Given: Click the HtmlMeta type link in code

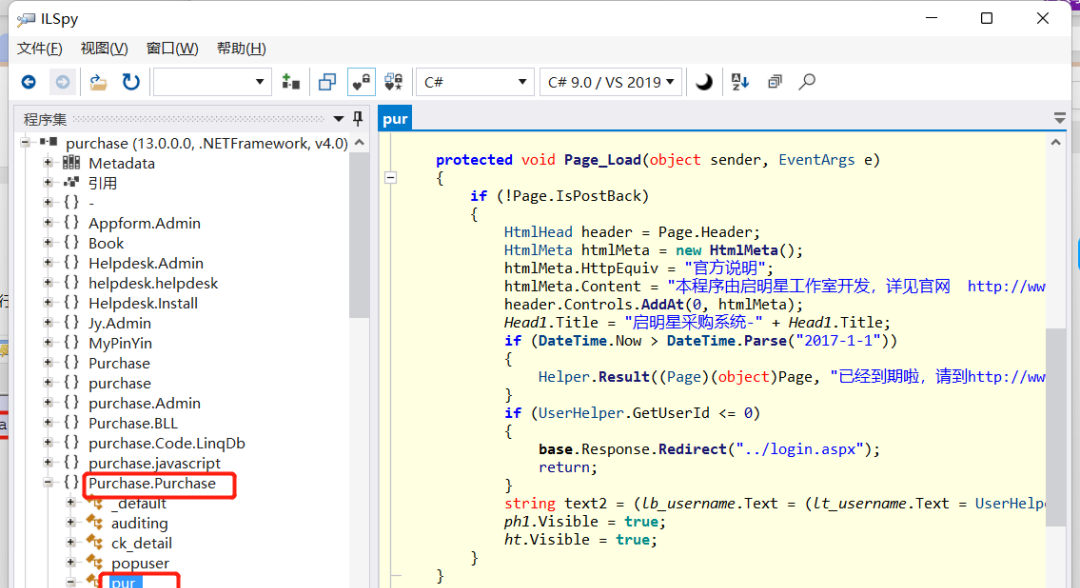Looking at the screenshot, I should point(538,250).
